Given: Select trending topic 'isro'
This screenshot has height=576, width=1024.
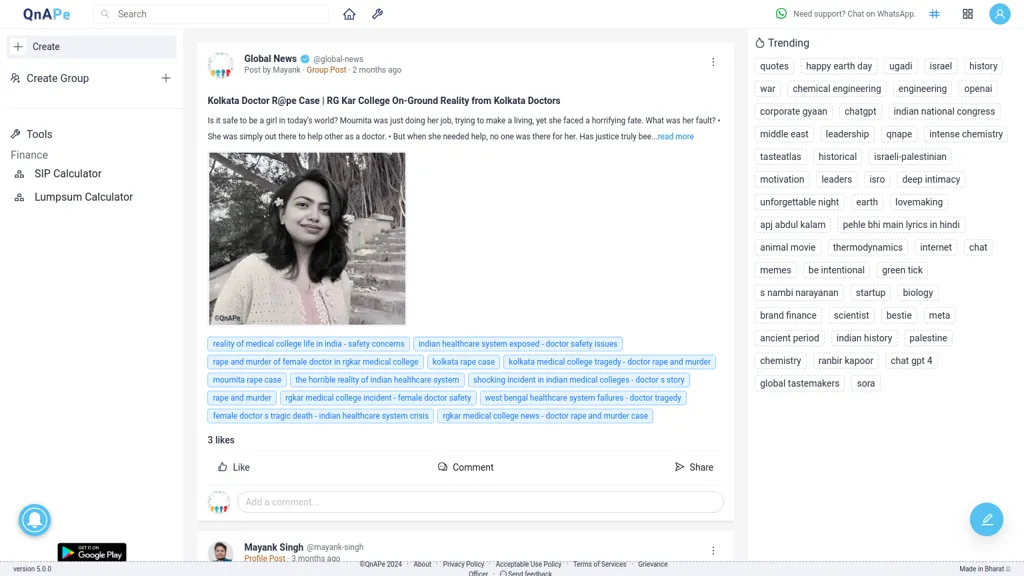Looking at the screenshot, I should pyautogui.click(x=877, y=179).
